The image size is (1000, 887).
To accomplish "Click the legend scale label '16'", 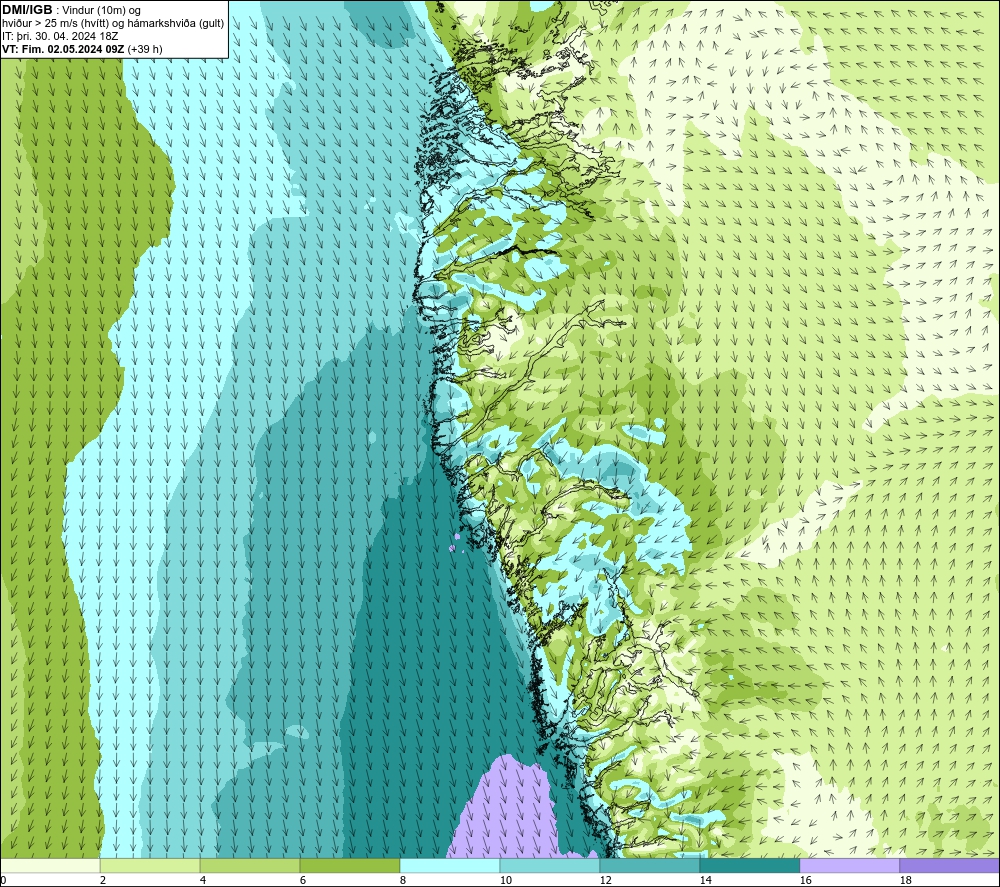I will (805, 880).
